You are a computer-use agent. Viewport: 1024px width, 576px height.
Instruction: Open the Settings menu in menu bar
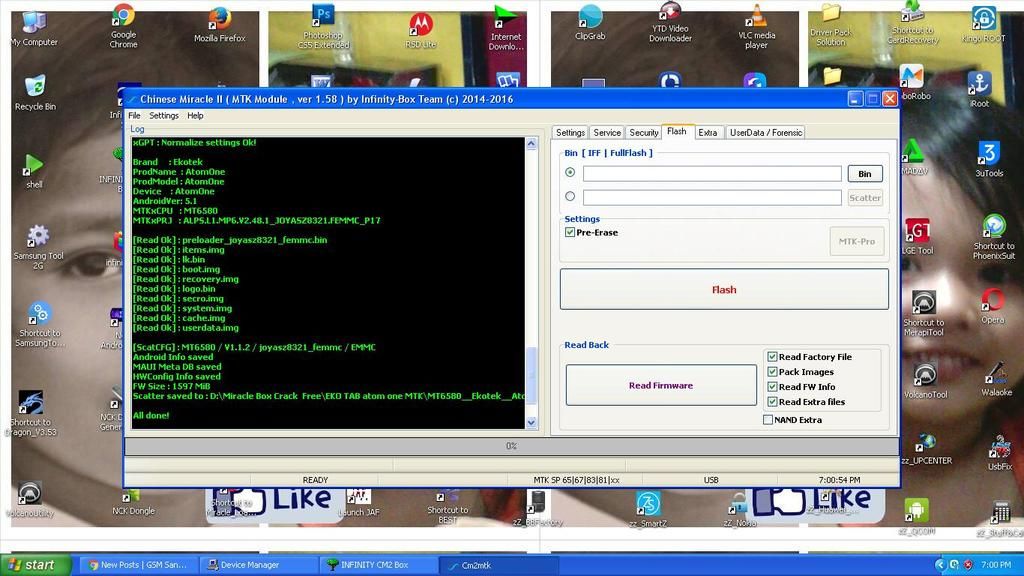click(x=164, y=116)
